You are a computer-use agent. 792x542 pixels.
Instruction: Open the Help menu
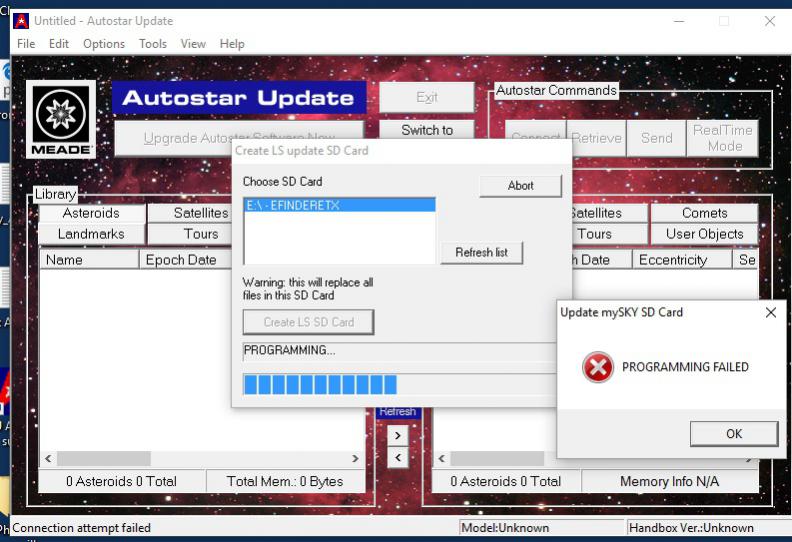click(232, 44)
